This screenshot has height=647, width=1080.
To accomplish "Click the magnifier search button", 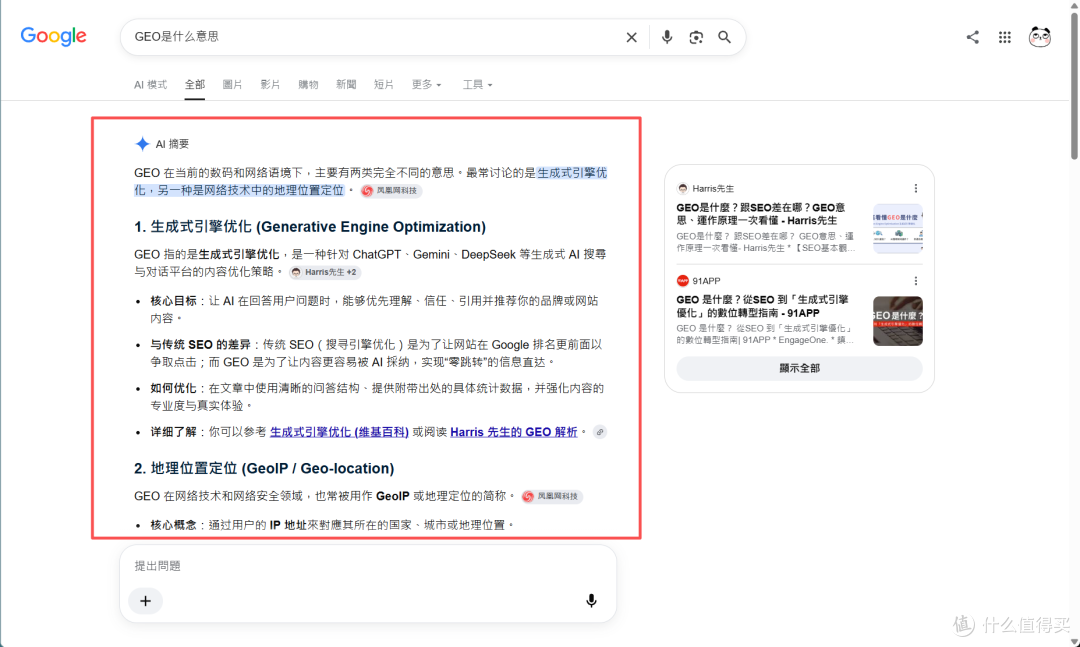I will point(725,37).
